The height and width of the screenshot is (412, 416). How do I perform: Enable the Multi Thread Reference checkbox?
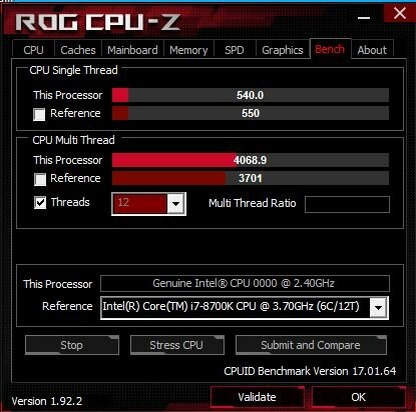coord(40,179)
